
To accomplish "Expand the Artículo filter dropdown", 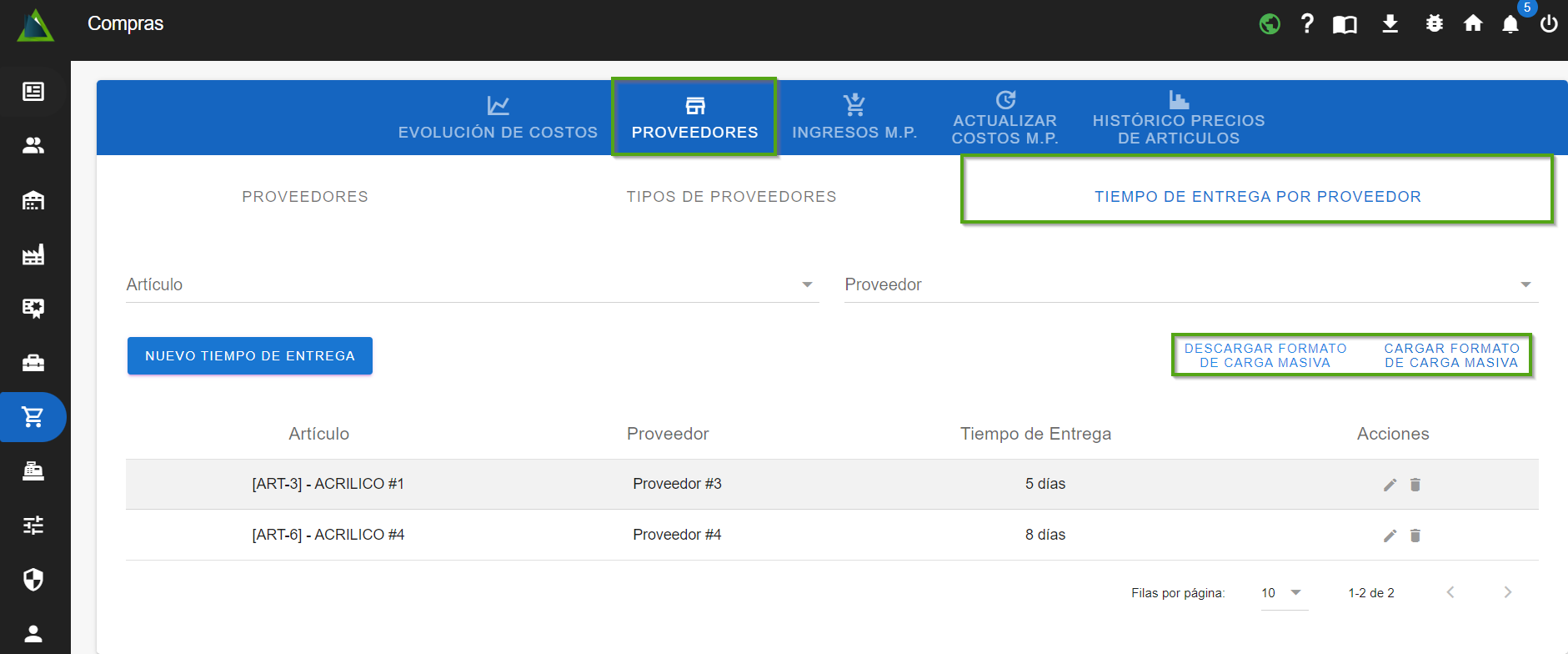I will point(806,284).
